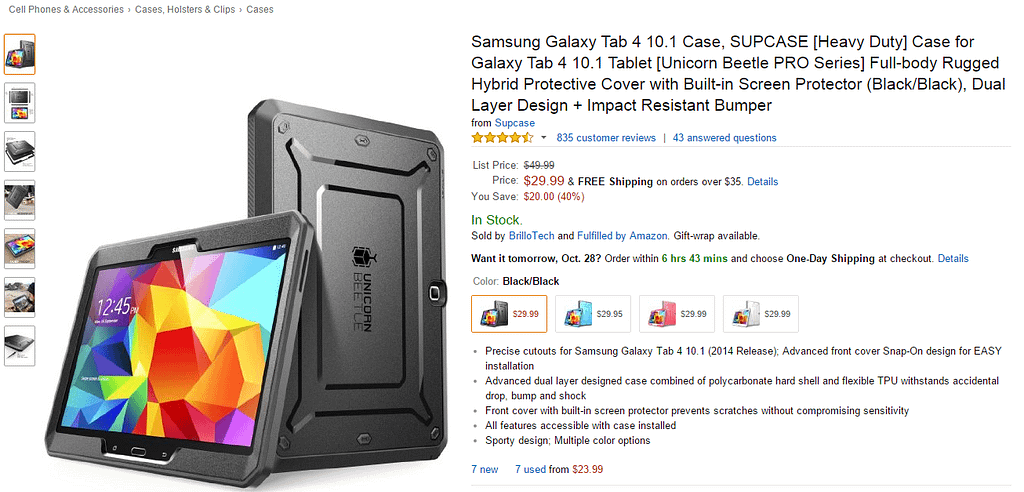Image resolution: width=1024 pixels, height=492 pixels.
Task: View the fifth thumbnail with colorful screen
Action: tap(20, 248)
